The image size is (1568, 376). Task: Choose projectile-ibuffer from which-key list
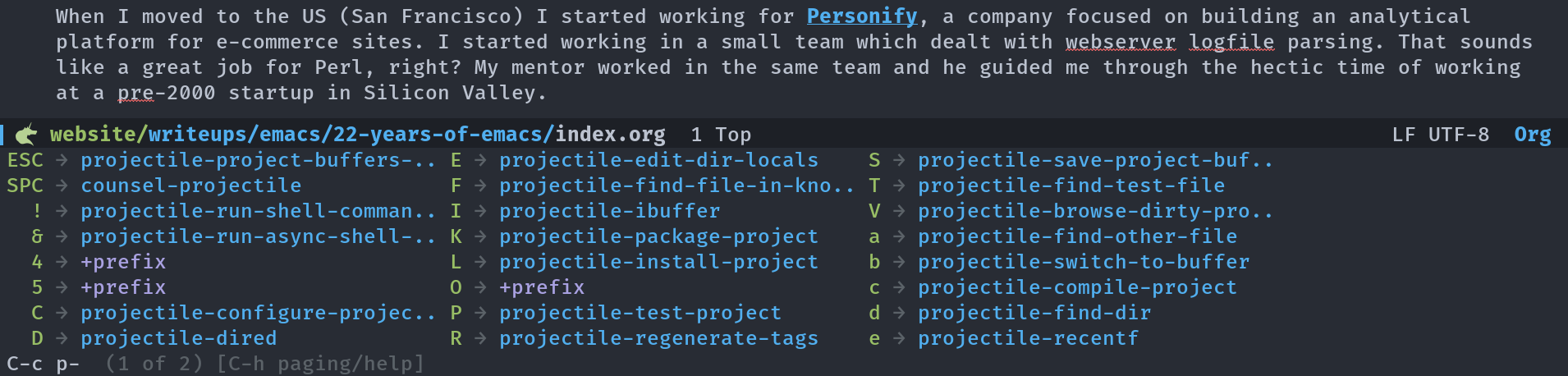click(x=609, y=211)
